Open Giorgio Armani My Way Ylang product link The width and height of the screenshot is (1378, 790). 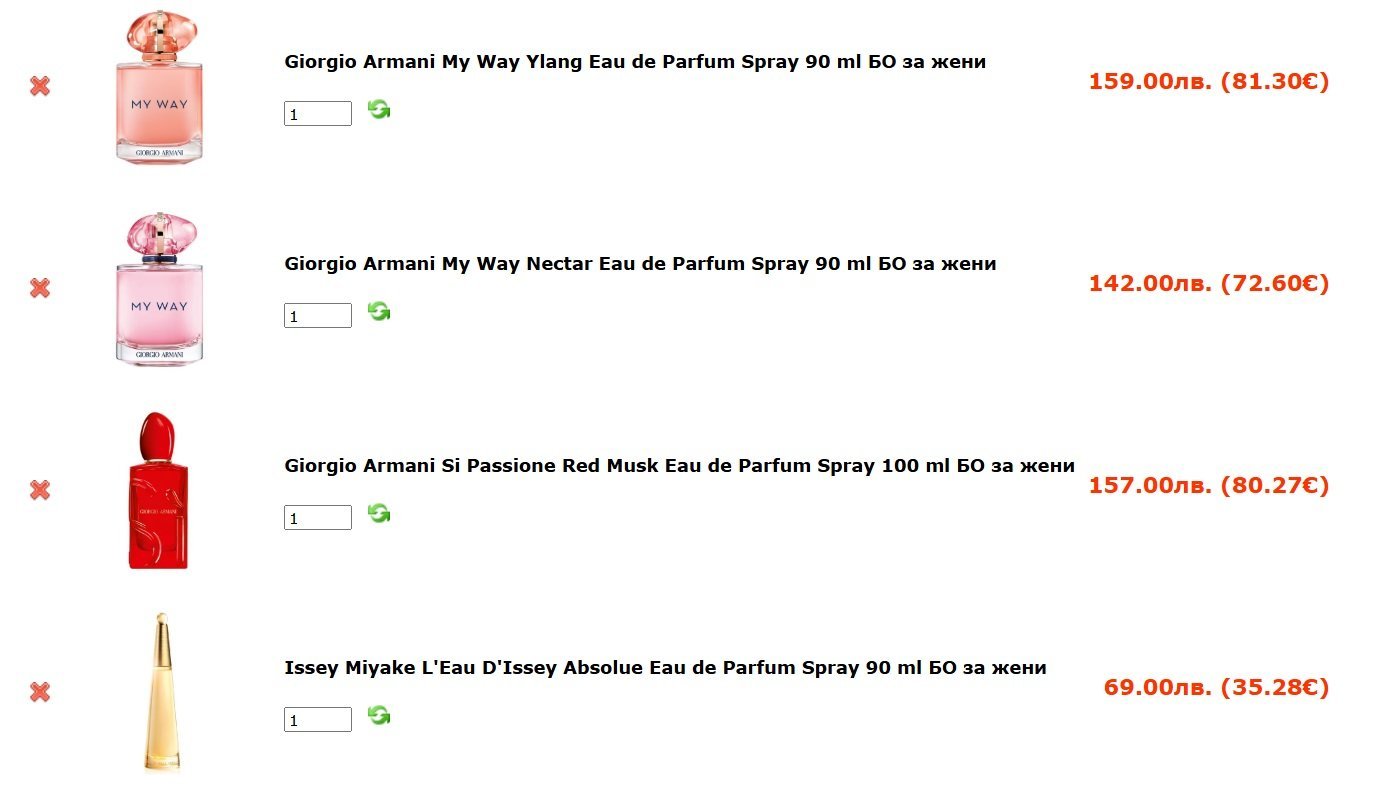[x=635, y=62]
